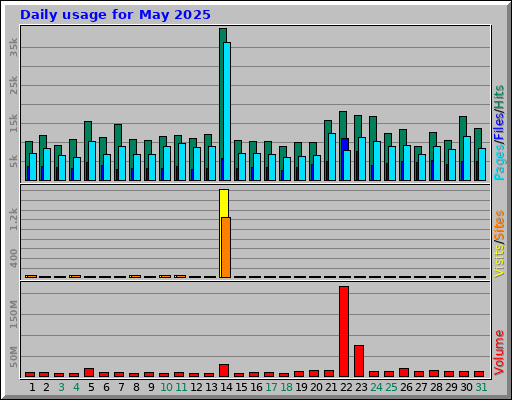Click green weekend day label "25"
The image size is (512, 400).
point(391,387)
